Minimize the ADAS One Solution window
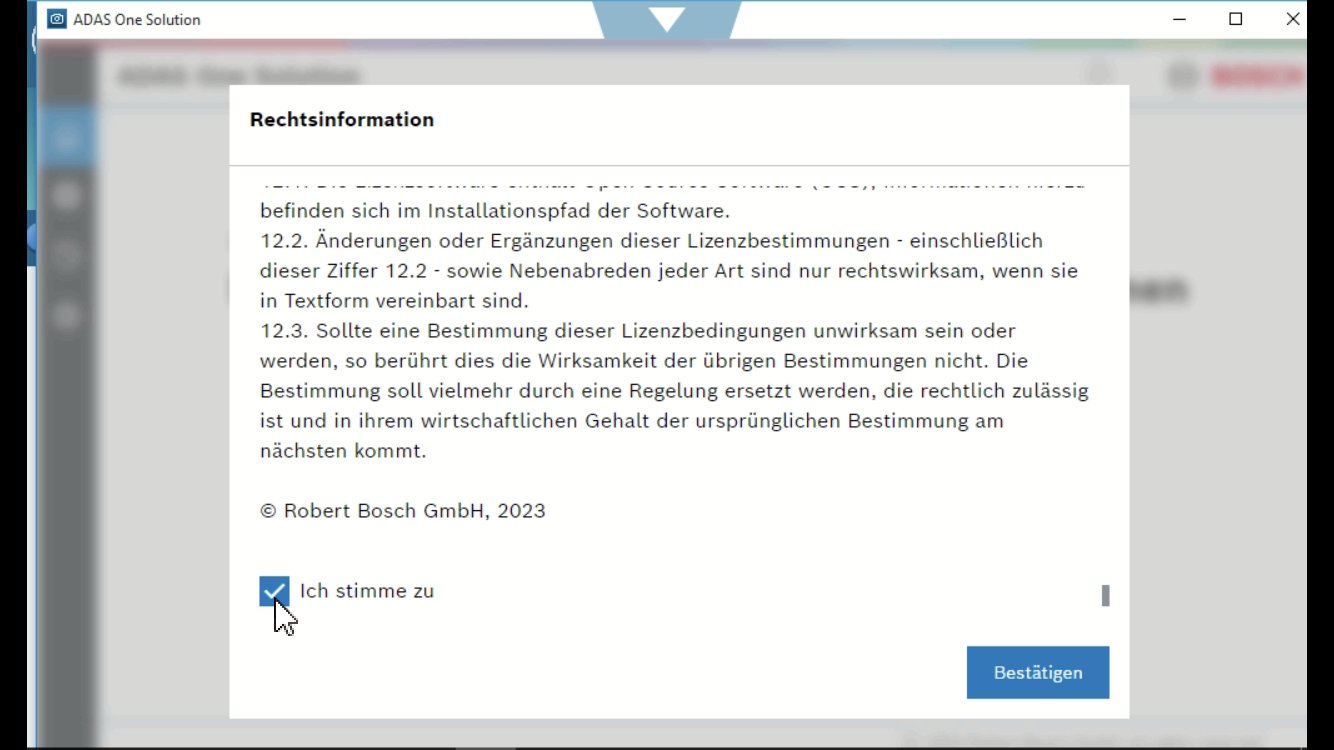Screen dimensions: 1334x750 pos(1180,19)
